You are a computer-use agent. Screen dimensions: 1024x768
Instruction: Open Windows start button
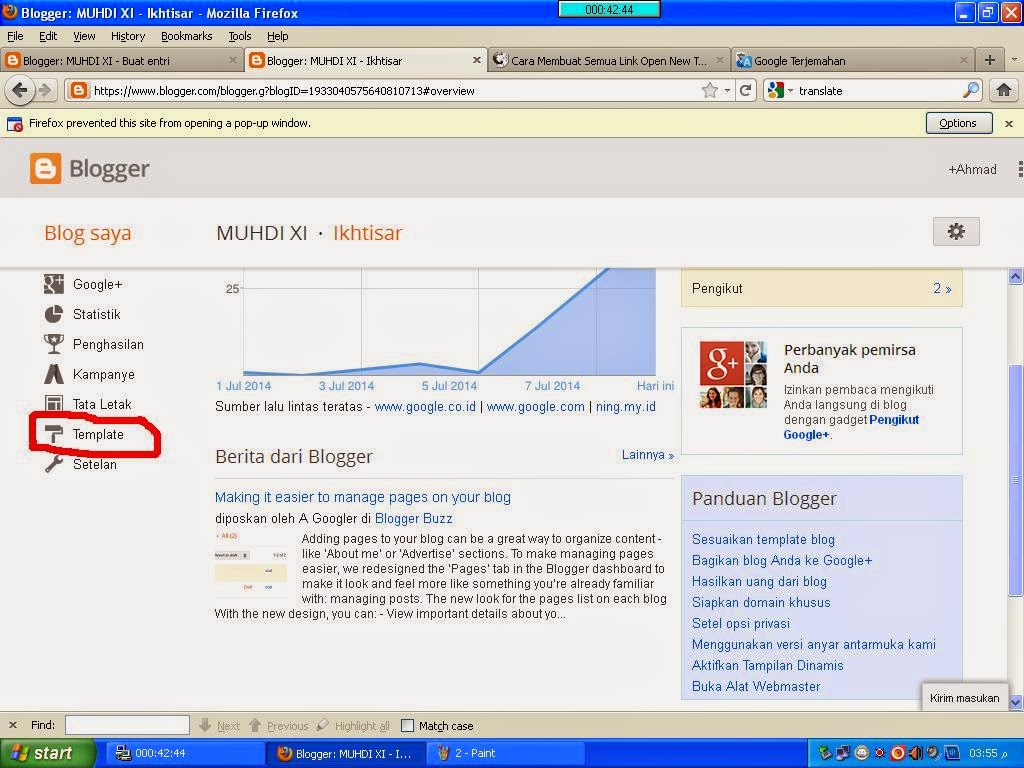pyautogui.click(x=47, y=753)
